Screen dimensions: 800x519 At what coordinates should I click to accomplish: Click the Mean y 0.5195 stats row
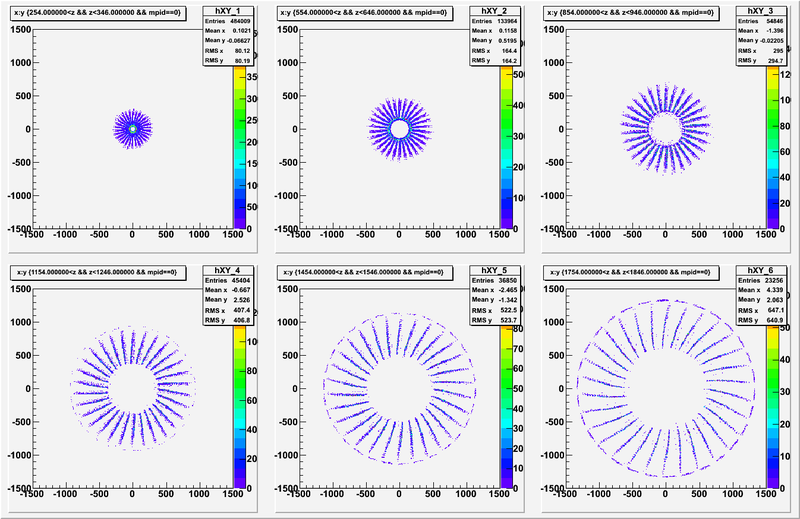[x=494, y=40]
